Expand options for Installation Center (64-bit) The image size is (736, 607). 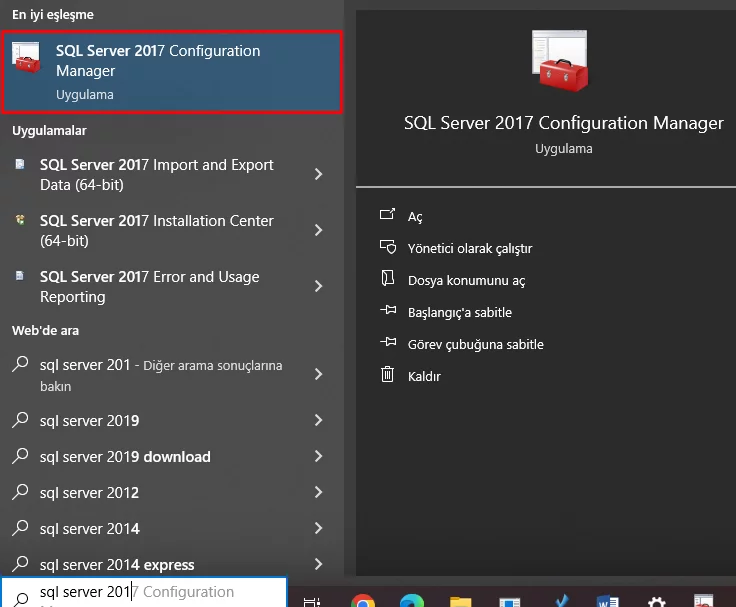coord(319,230)
